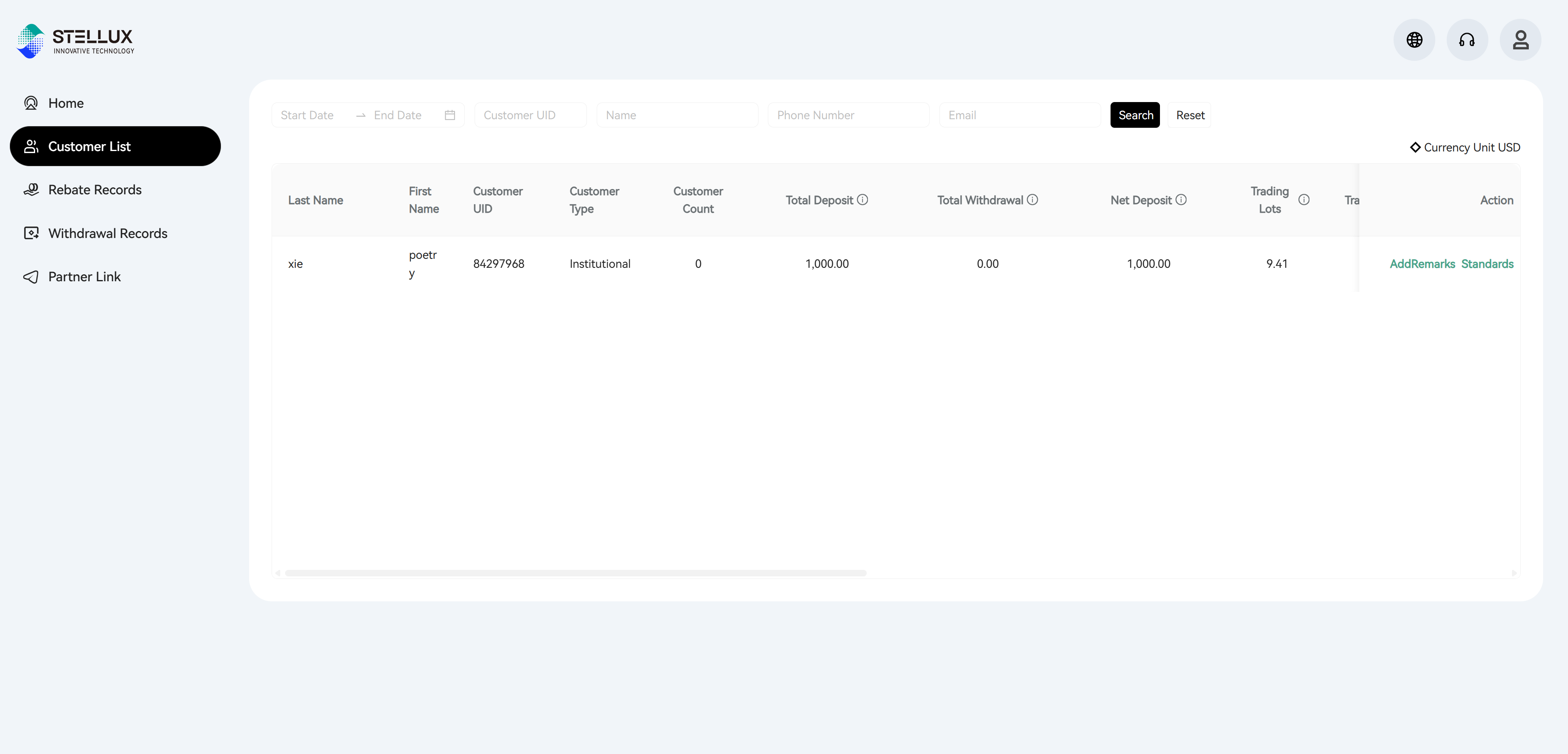This screenshot has height=754, width=1568.
Task: Click scrollbar right arrow
Action: coord(1514,573)
